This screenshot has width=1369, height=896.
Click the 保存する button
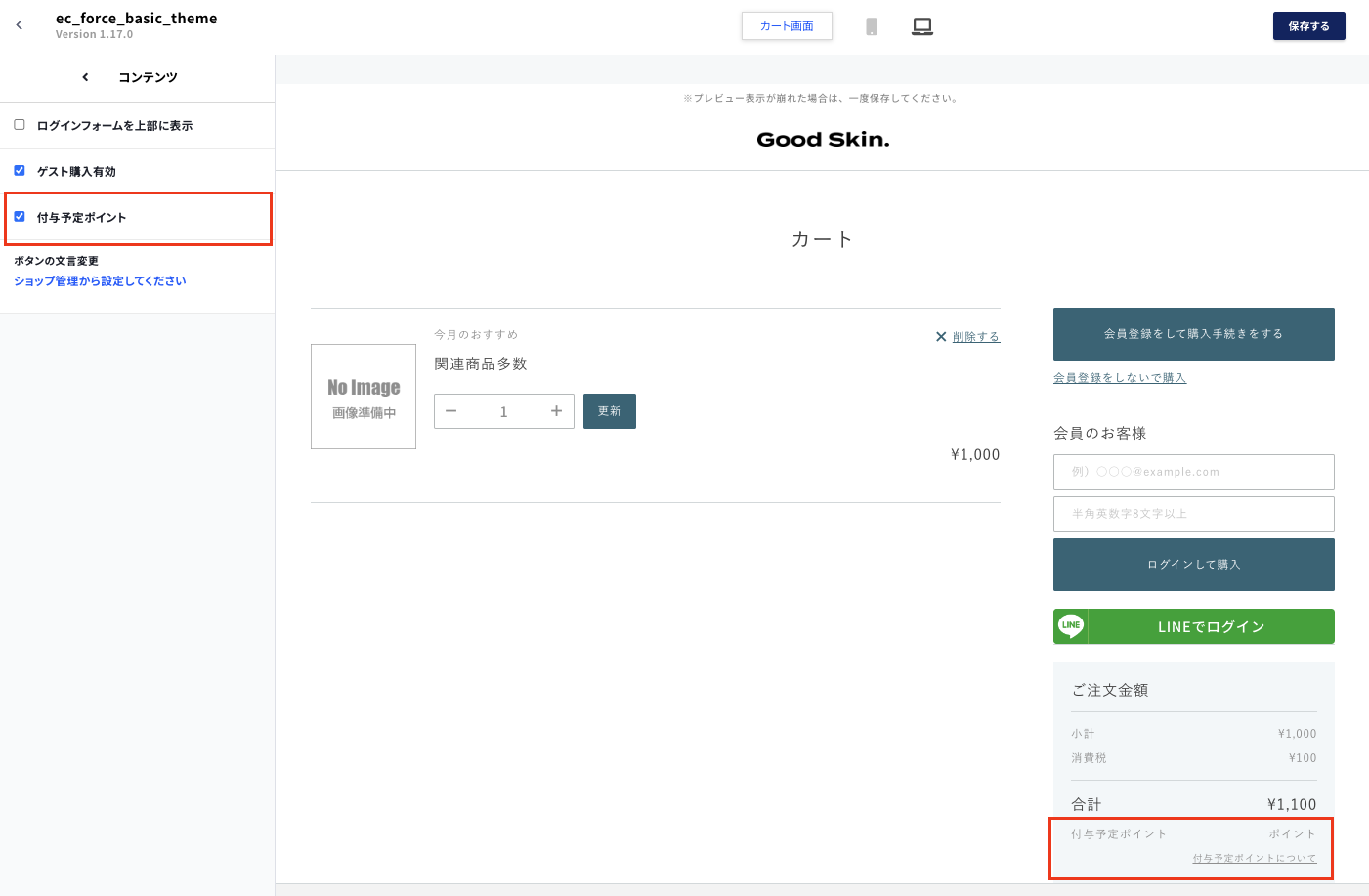1308,26
